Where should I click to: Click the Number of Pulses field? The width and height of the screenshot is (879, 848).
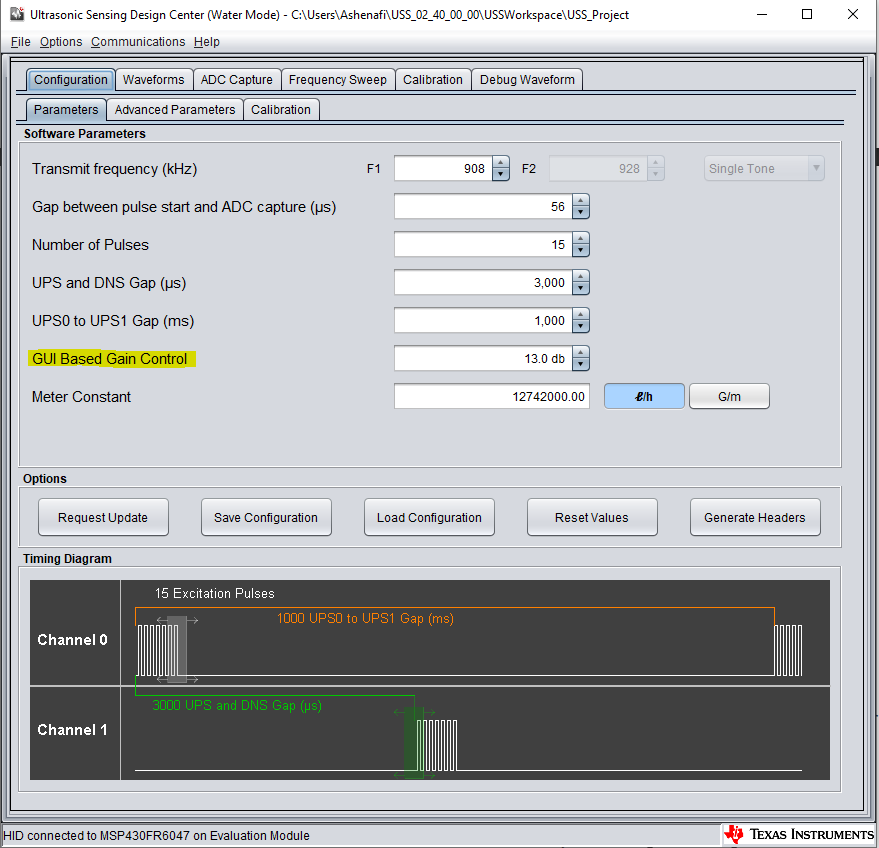coord(483,245)
